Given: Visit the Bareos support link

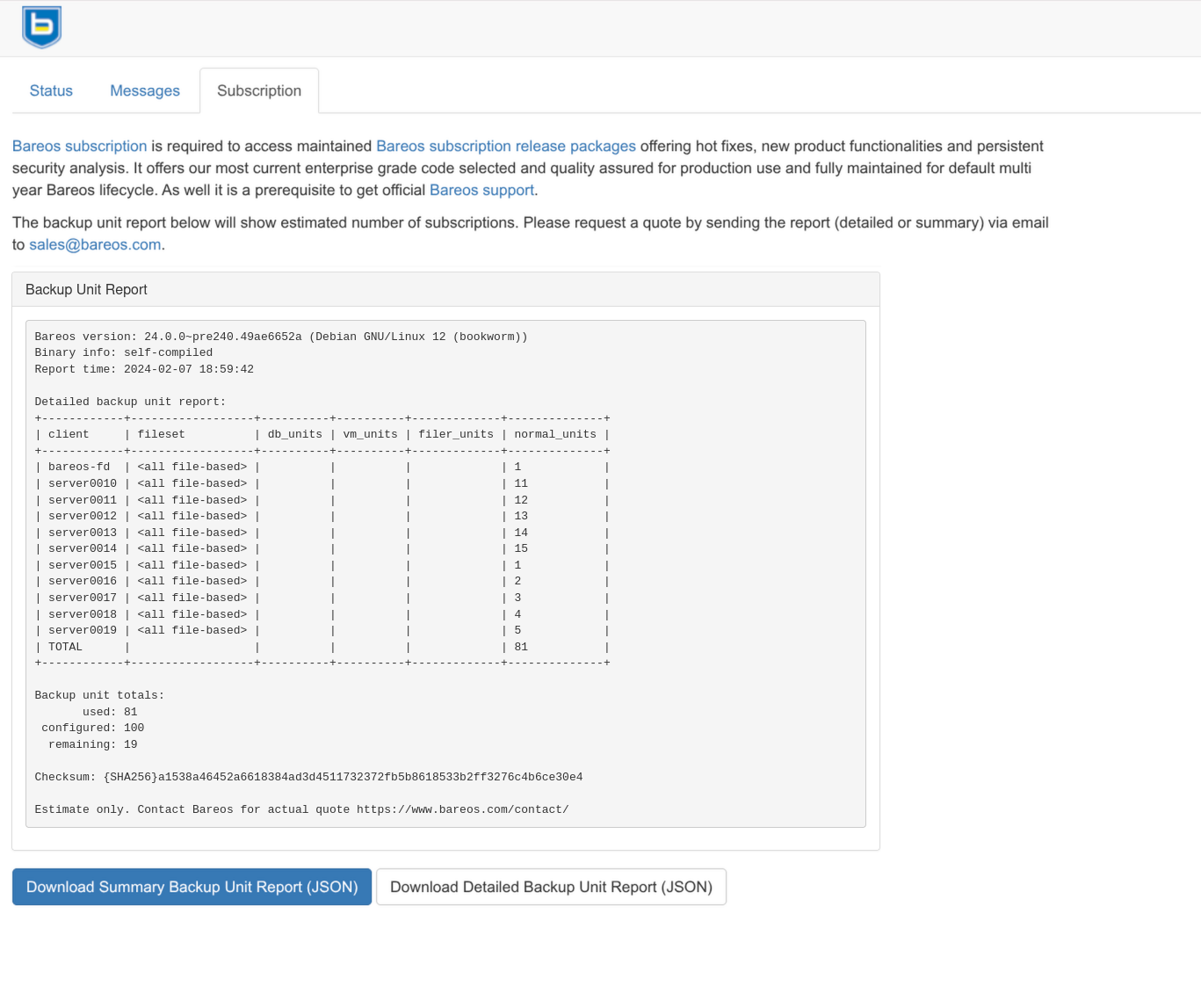Looking at the screenshot, I should click(x=481, y=190).
